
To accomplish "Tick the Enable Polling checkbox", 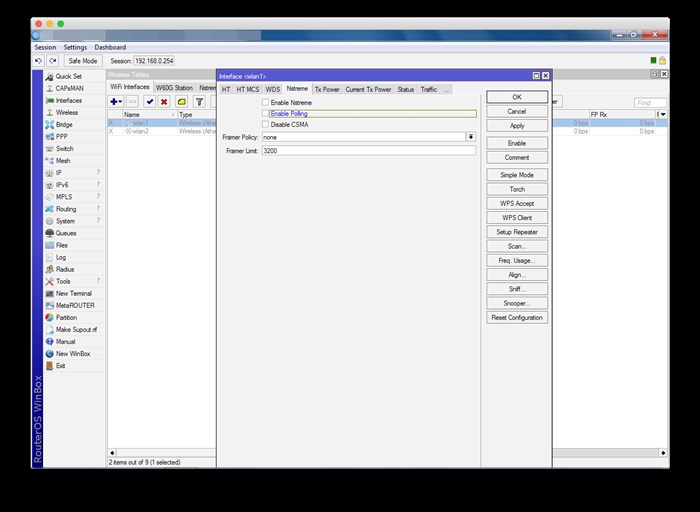I will tap(266, 113).
